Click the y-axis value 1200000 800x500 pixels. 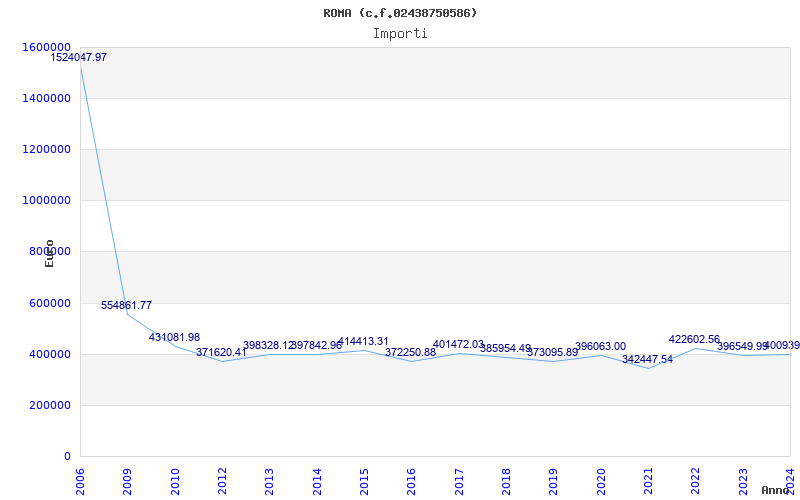[x=46, y=149]
